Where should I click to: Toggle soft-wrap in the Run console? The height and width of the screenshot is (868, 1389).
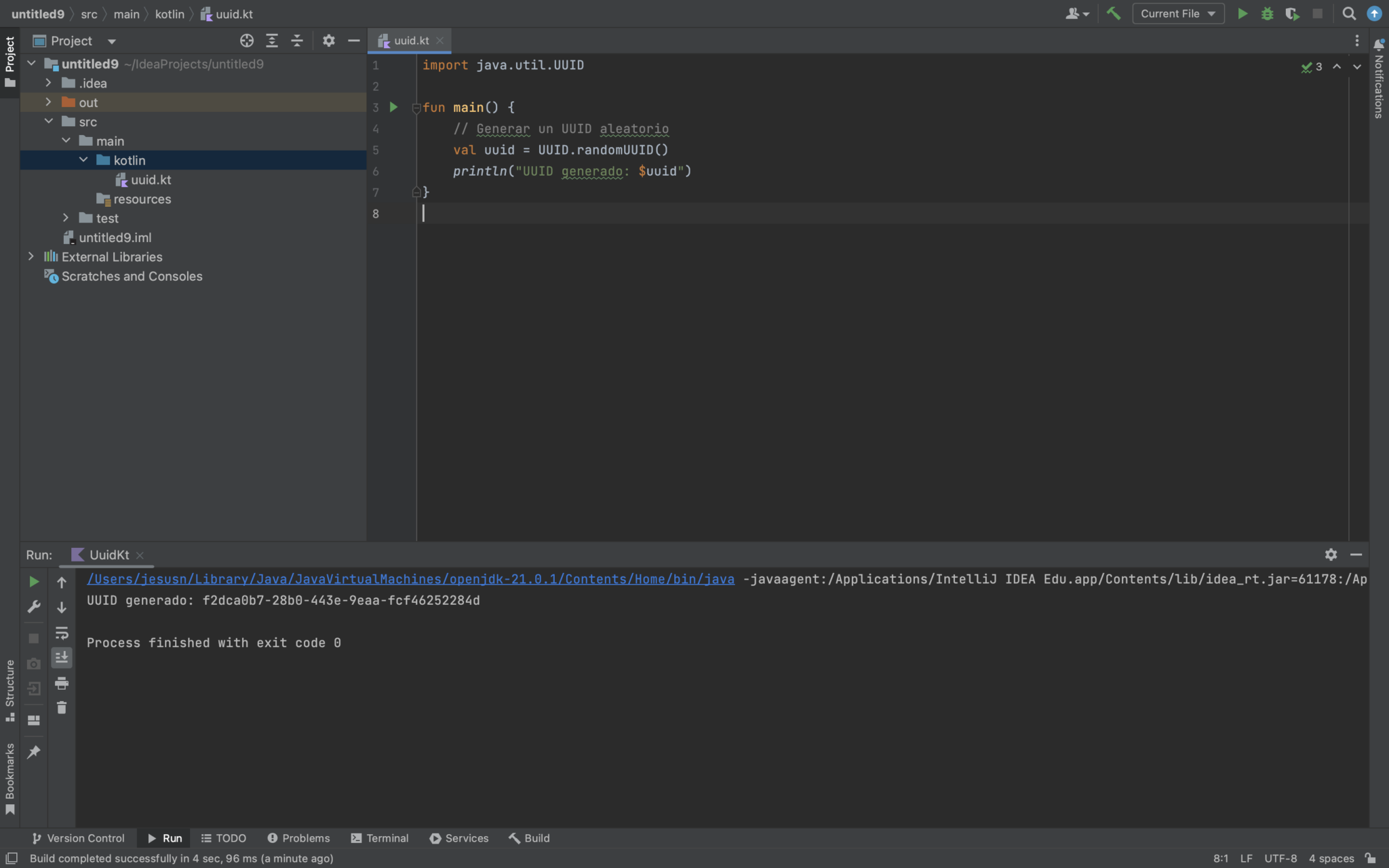pyautogui.click(x=62, y=633)
